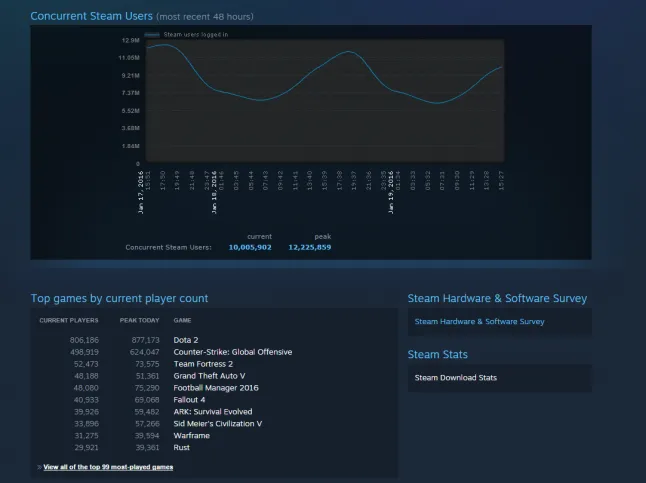Select Sid Meier's Civilization V entry
The width and height of the screenshot is (646, 483).
[218, 424]
